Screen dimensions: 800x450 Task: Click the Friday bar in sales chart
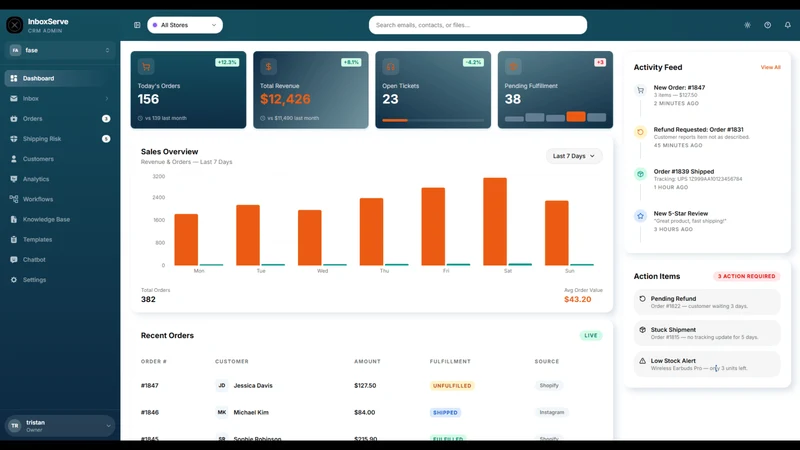pyautogui.click(x=433, y=227)
